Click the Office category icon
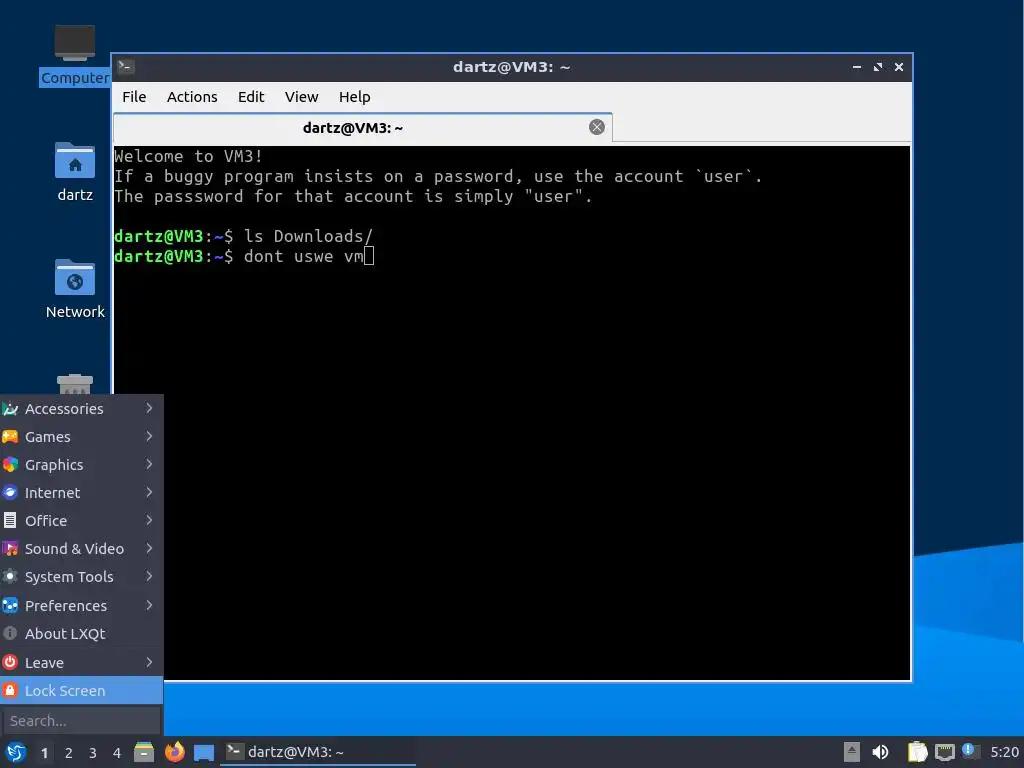The height and width of the screenshot is (768, 1024). (x=10, y=521)
